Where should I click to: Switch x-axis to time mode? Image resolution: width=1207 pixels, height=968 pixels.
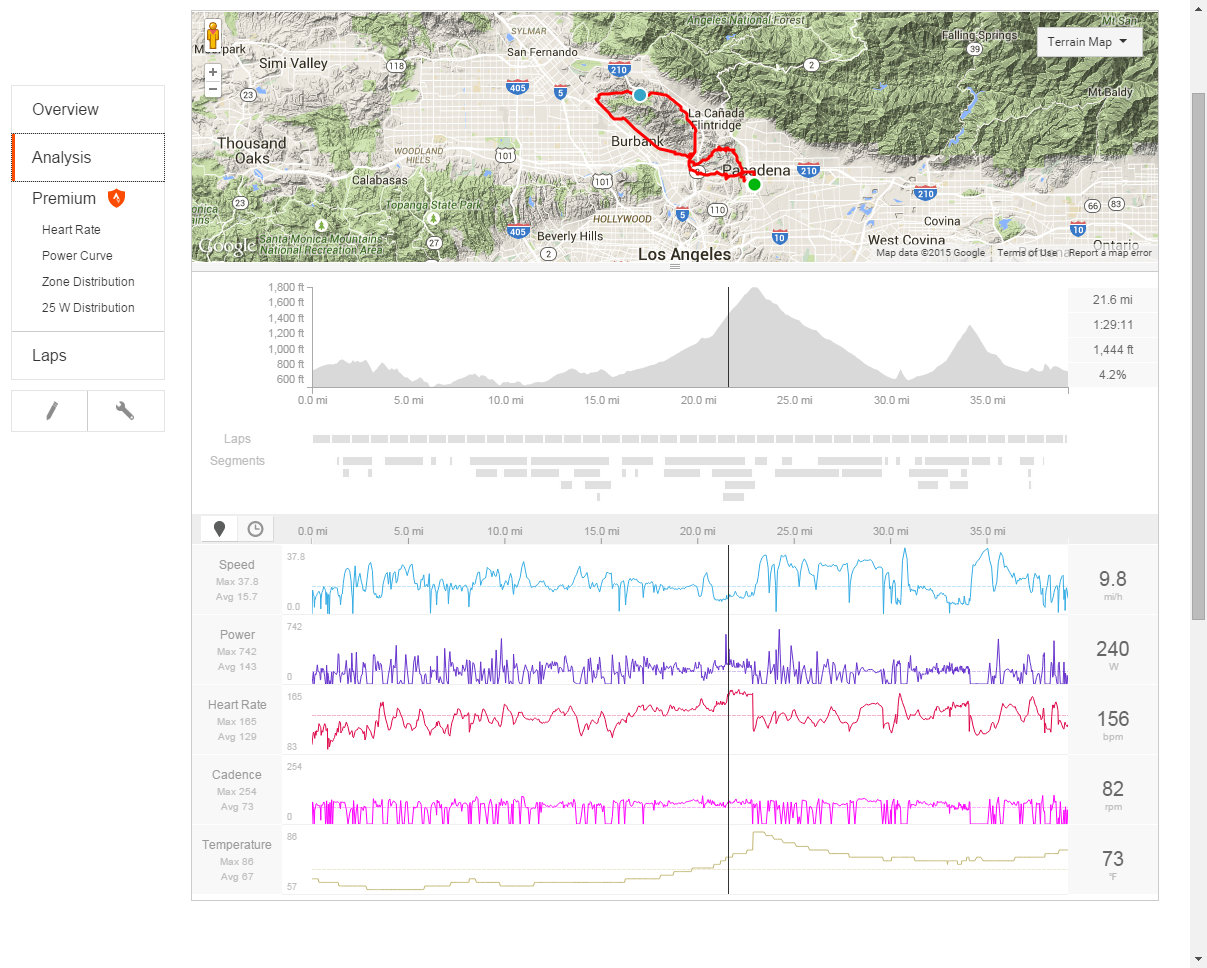(x=255, y=529)
